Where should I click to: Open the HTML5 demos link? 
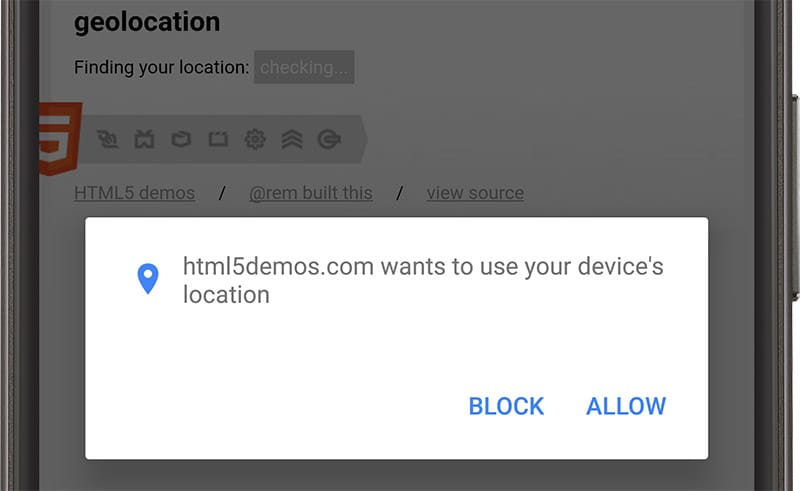pos(134,193)
